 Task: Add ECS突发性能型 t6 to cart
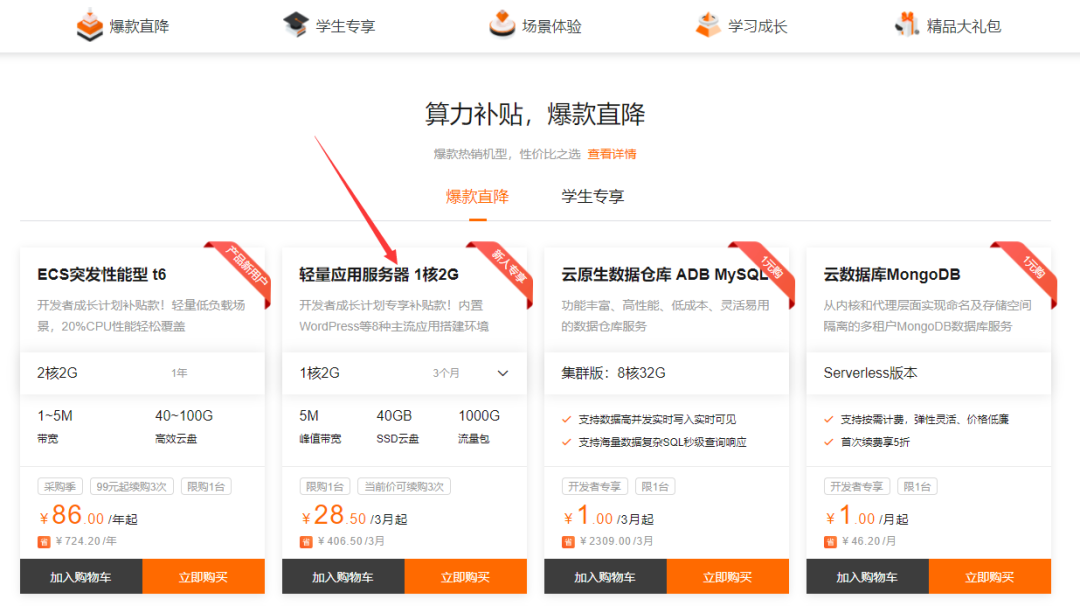point(81,576)
